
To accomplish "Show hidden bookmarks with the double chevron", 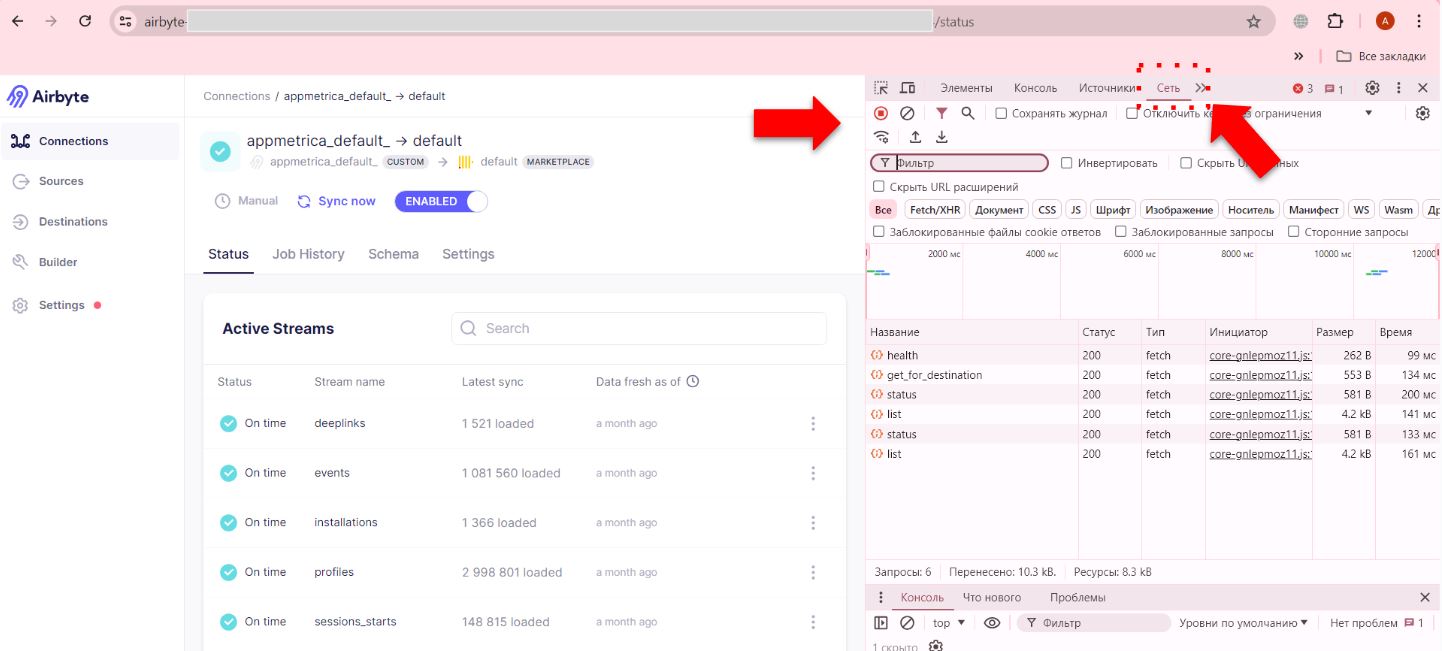I will [x=1299, y=56].
